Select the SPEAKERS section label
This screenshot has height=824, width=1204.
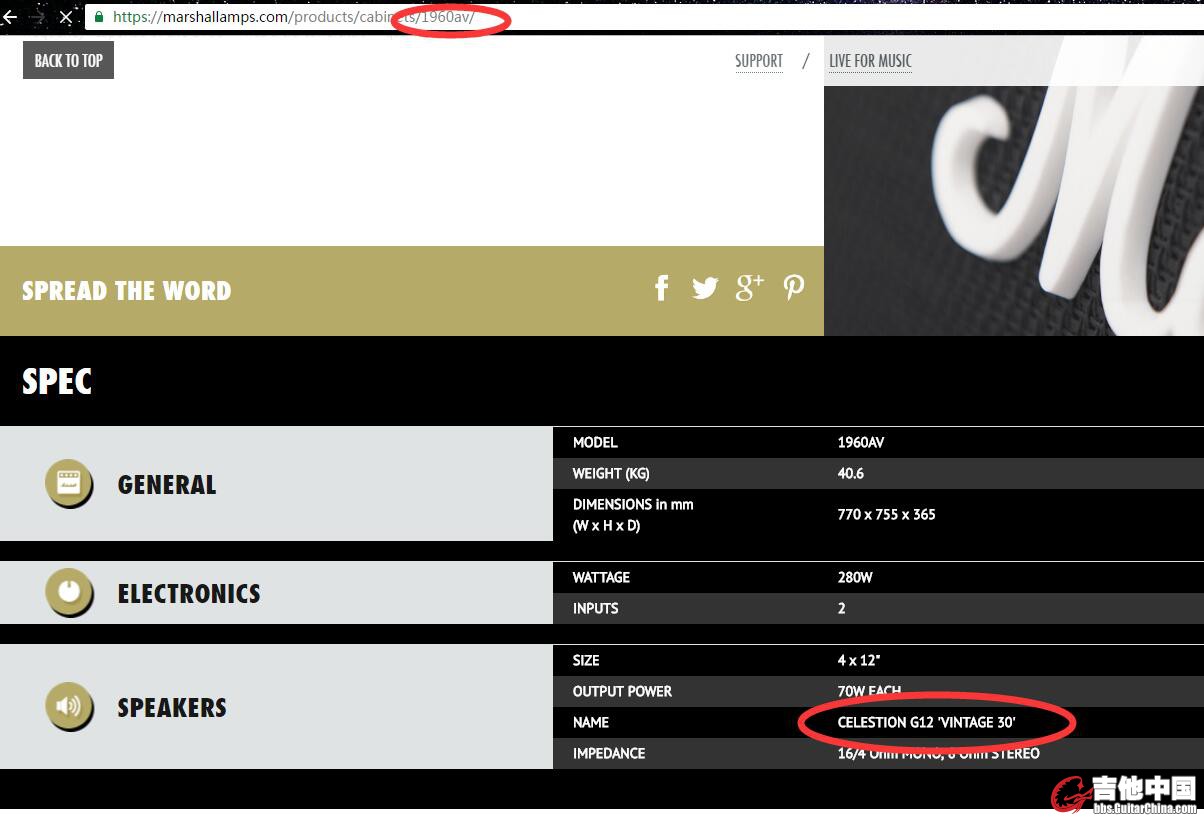click(172, 708)
